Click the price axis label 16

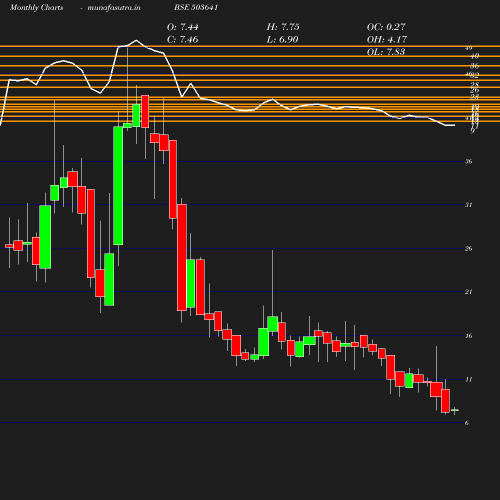coord(469,336)
